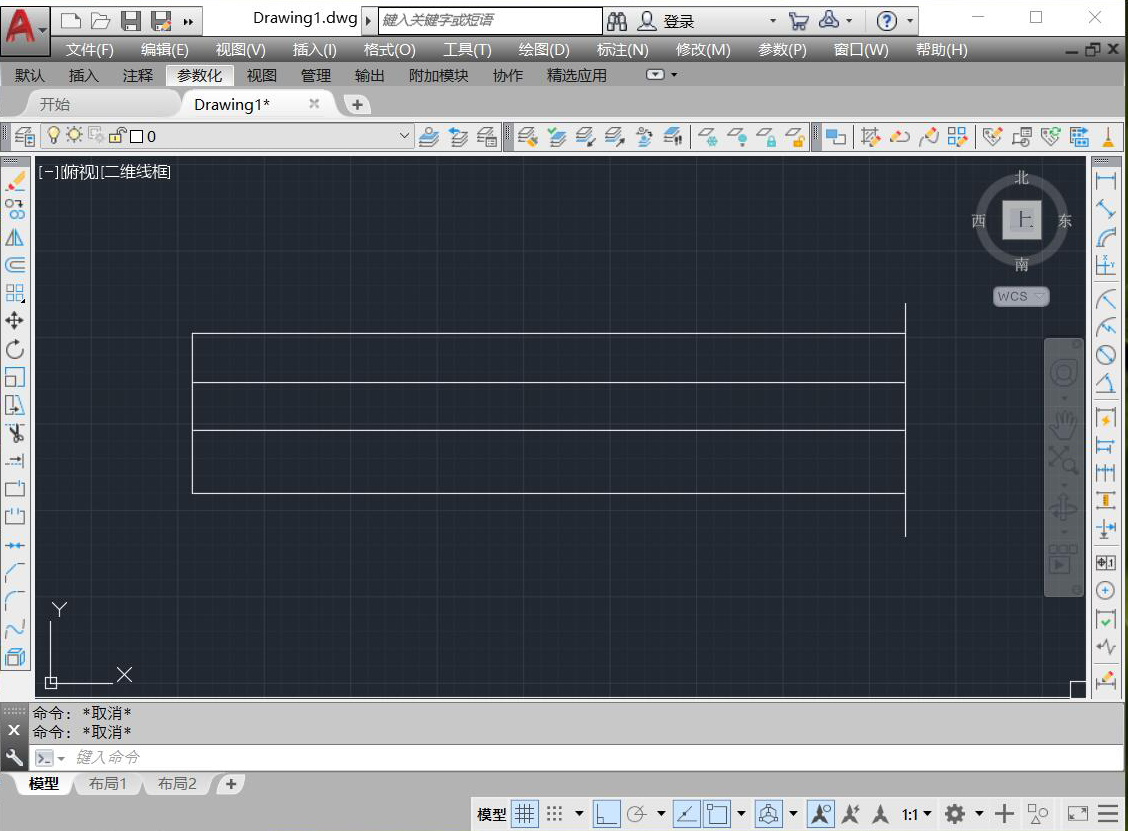Toggle object snap tracking in status bar
This screenshot has width=1128, height=831.
coord(686,814)
